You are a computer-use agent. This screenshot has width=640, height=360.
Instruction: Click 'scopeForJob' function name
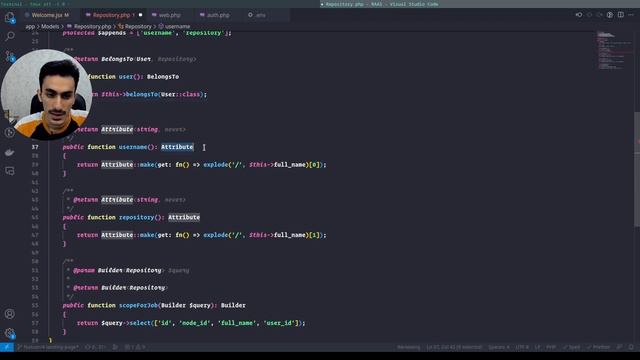[x=138, y=305]
